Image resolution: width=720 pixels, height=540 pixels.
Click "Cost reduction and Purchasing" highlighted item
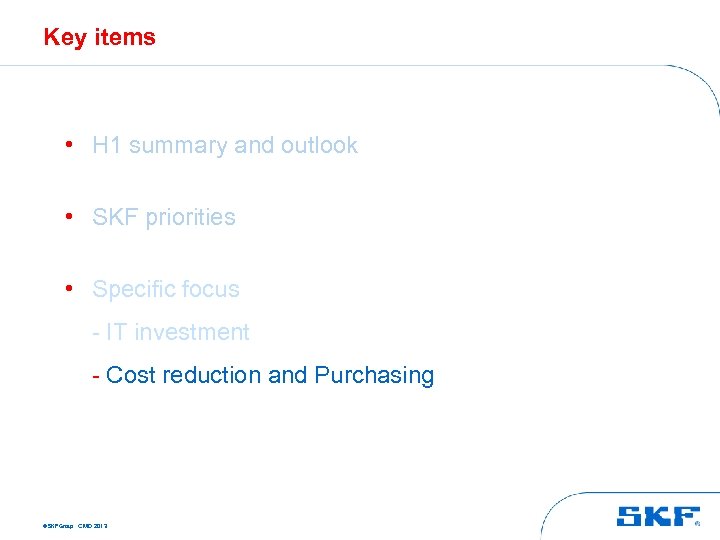[270, 375]
